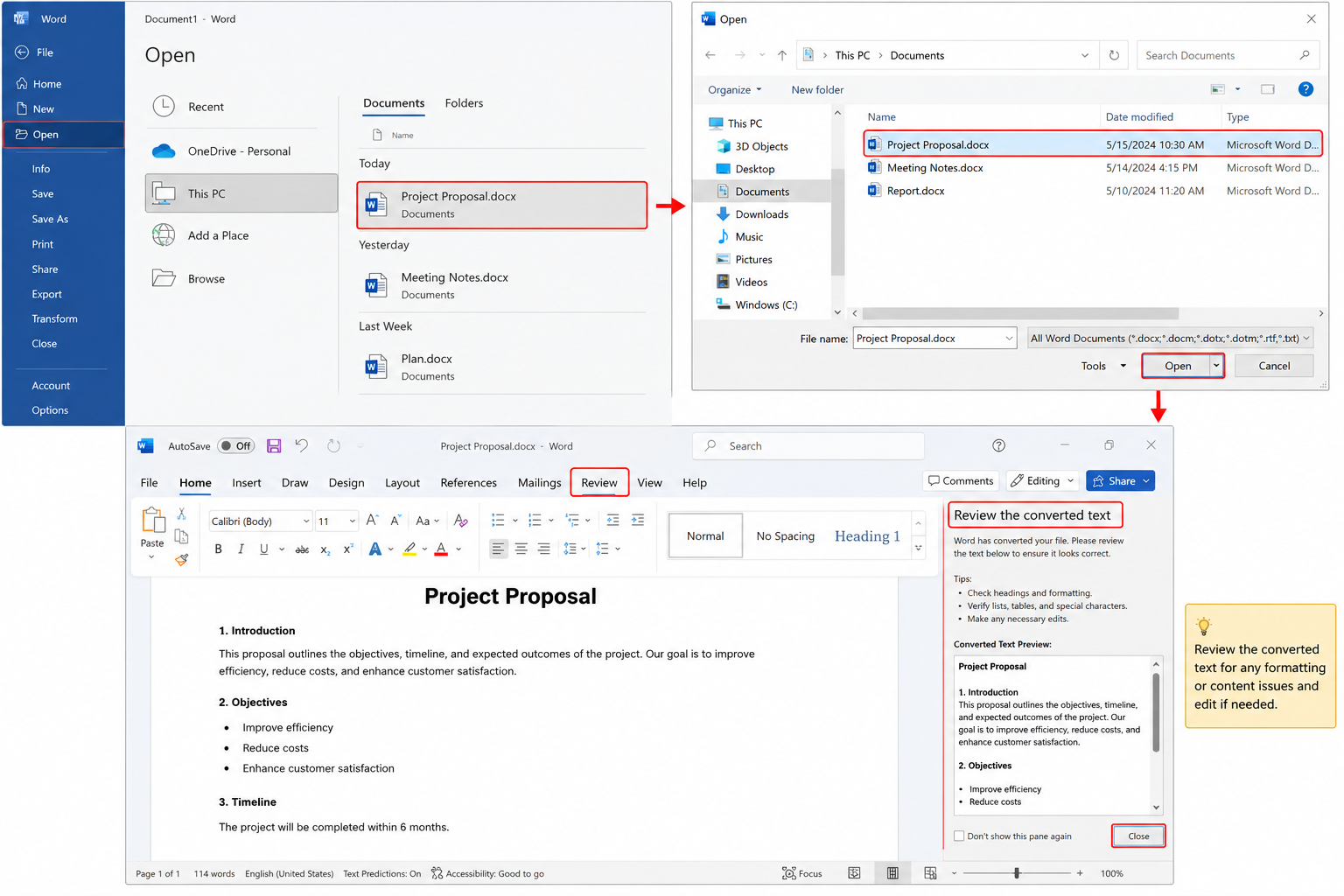Click the blue help icon in Open dialog
This screenshot has height=896, width=1344.
[1305, 89]
